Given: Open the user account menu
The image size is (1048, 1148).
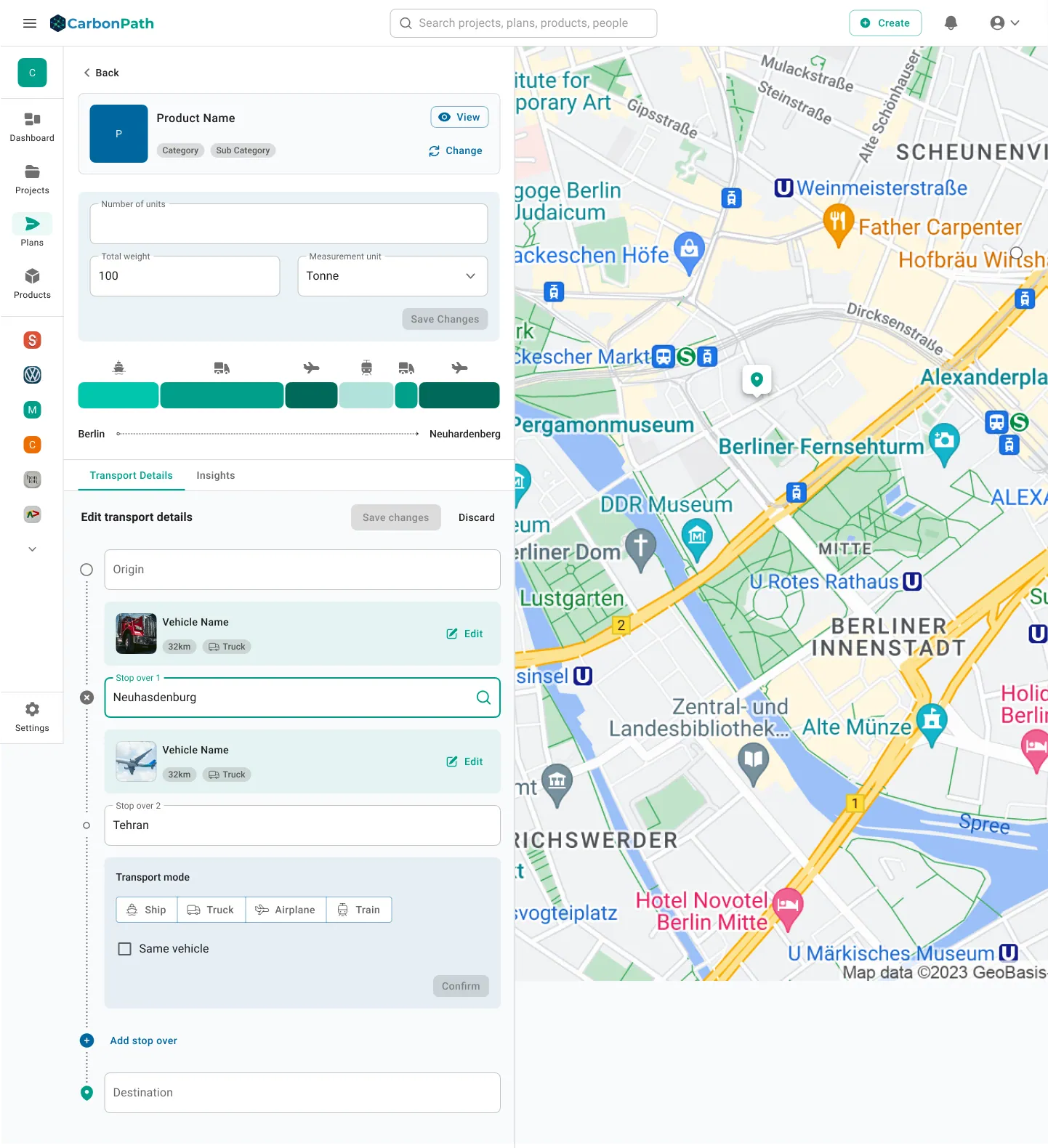Looking at the screenshot, I should click(1005, 23).
